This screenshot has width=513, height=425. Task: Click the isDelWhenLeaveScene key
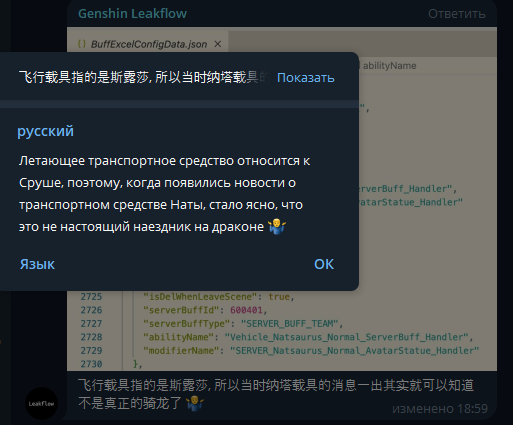pos(202,297)
